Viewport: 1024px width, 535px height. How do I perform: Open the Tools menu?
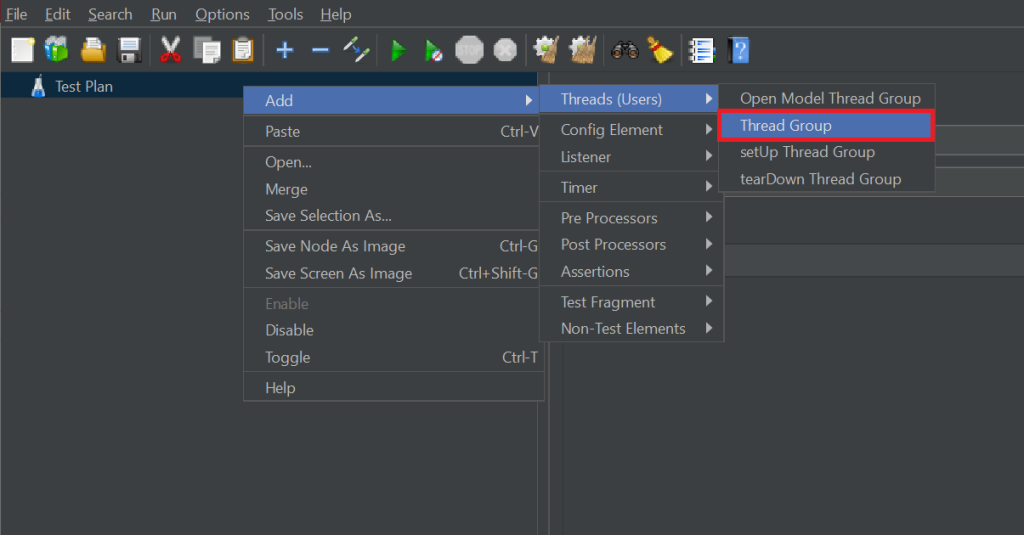click(x=285, y=14)
